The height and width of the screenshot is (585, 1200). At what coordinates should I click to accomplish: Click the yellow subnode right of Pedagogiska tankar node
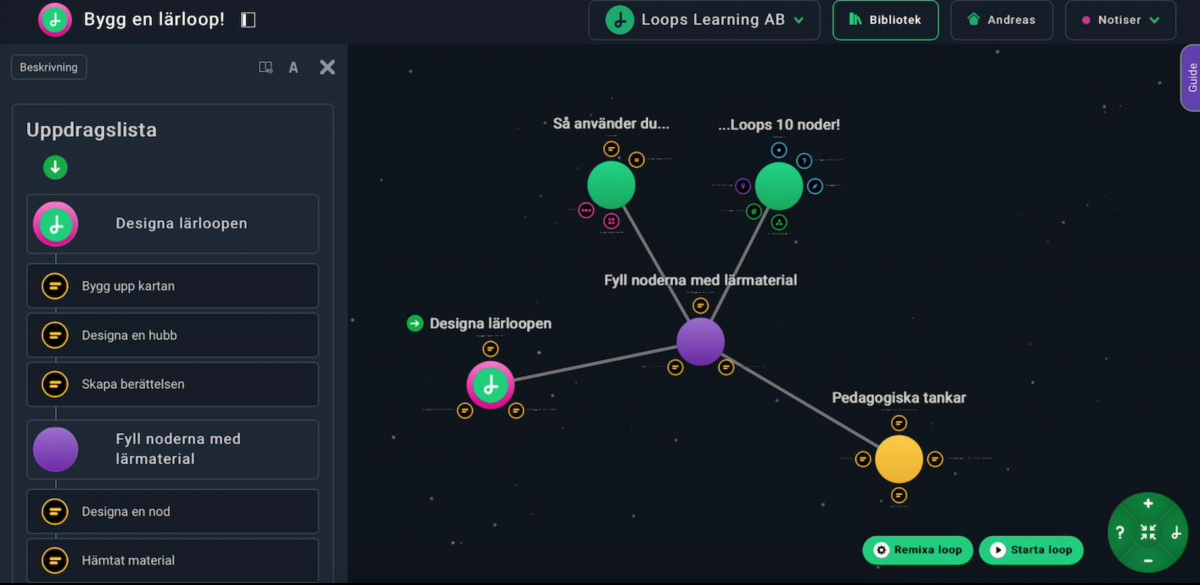coord(935,460)
